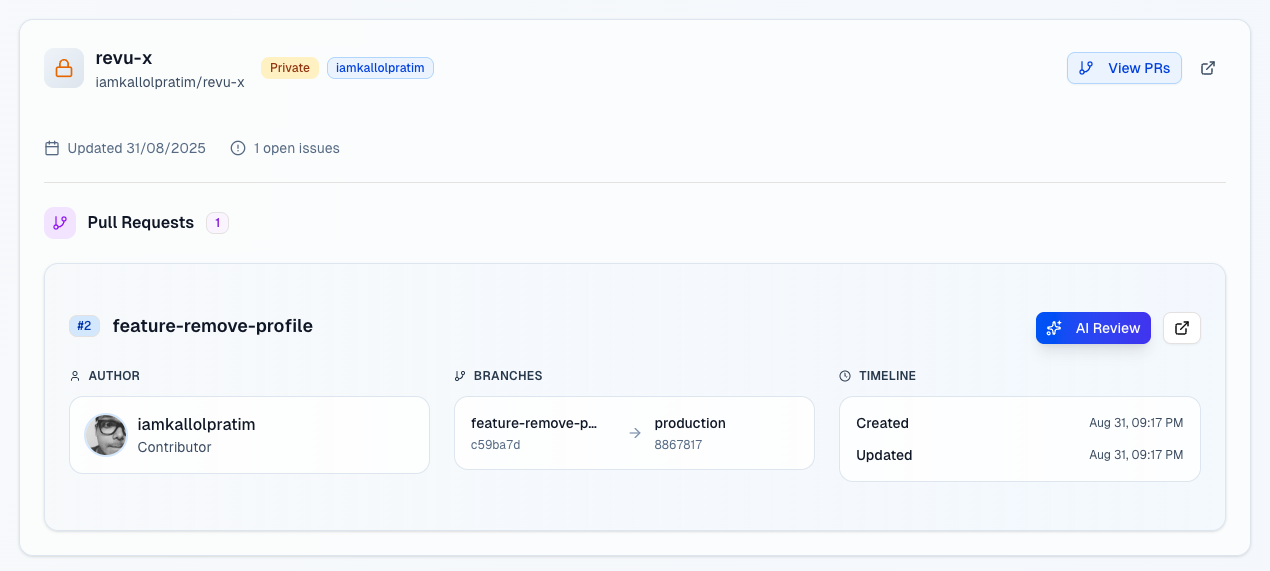Click the author avatar thumbnail
This screenshot has height=571, width=1270.
click(x=106, y=435)
